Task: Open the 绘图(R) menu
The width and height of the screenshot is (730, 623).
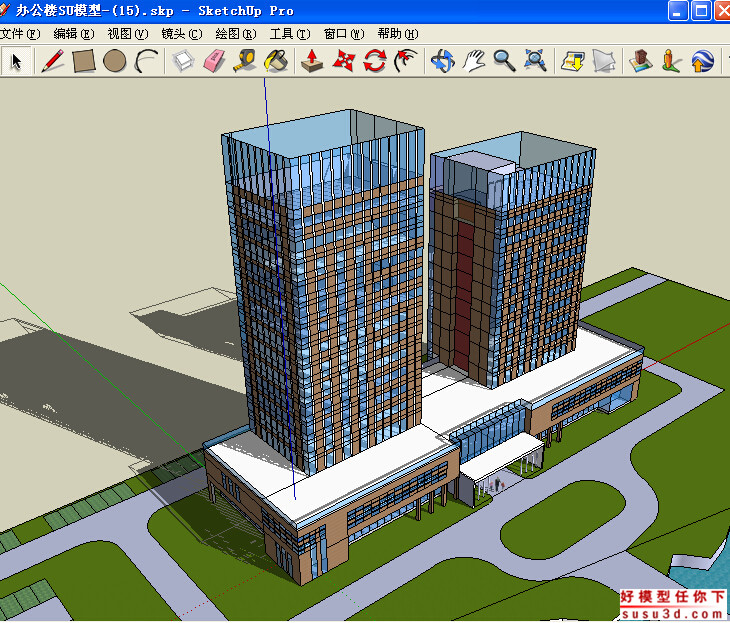Action: tap(236, 34)
